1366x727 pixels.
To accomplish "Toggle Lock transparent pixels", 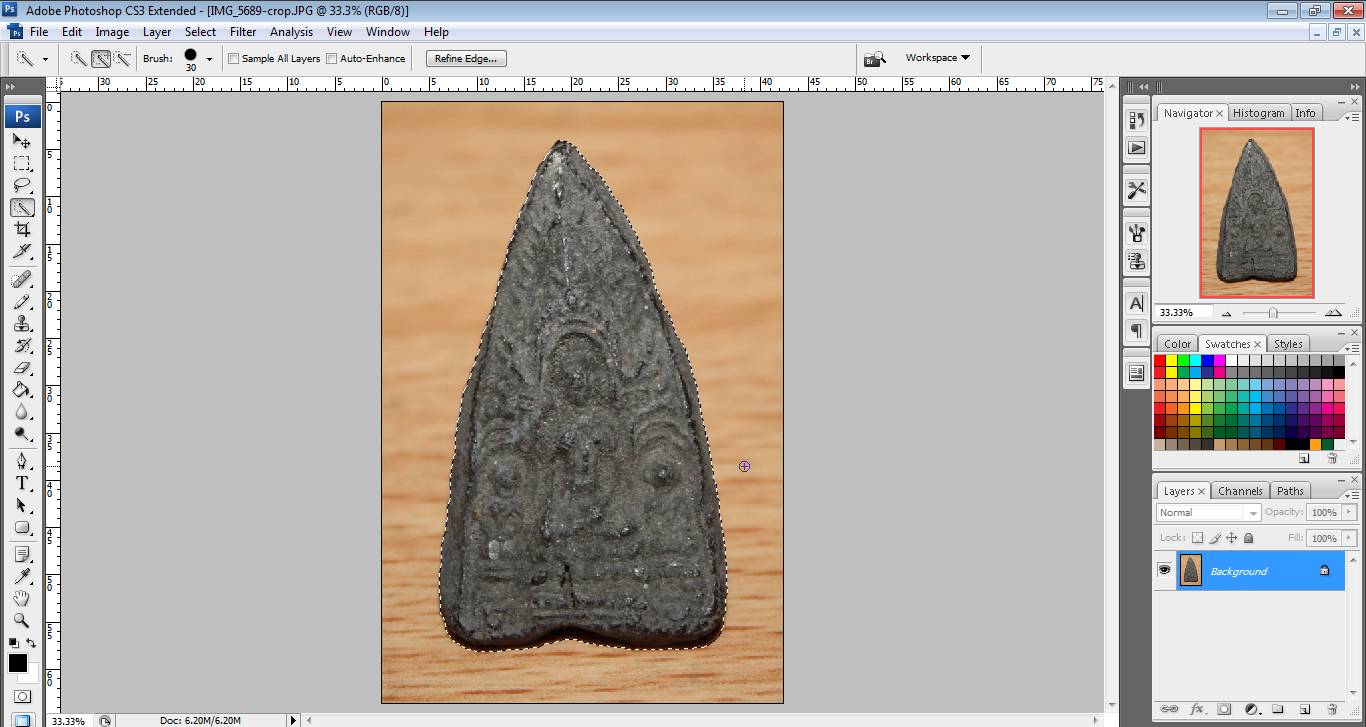I will tap(1197, 538).
